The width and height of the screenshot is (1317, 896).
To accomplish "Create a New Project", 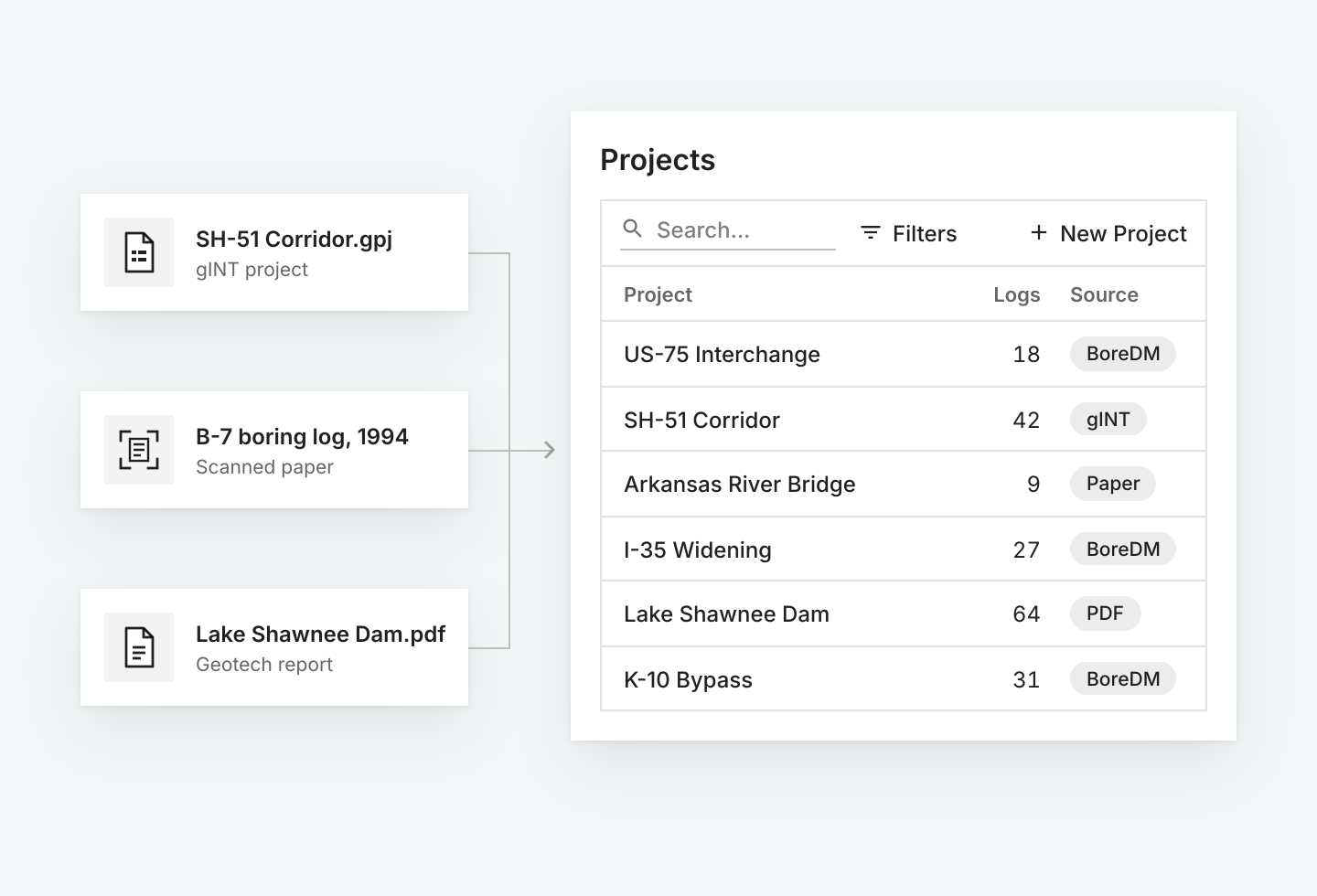I will click(1108, 233).
